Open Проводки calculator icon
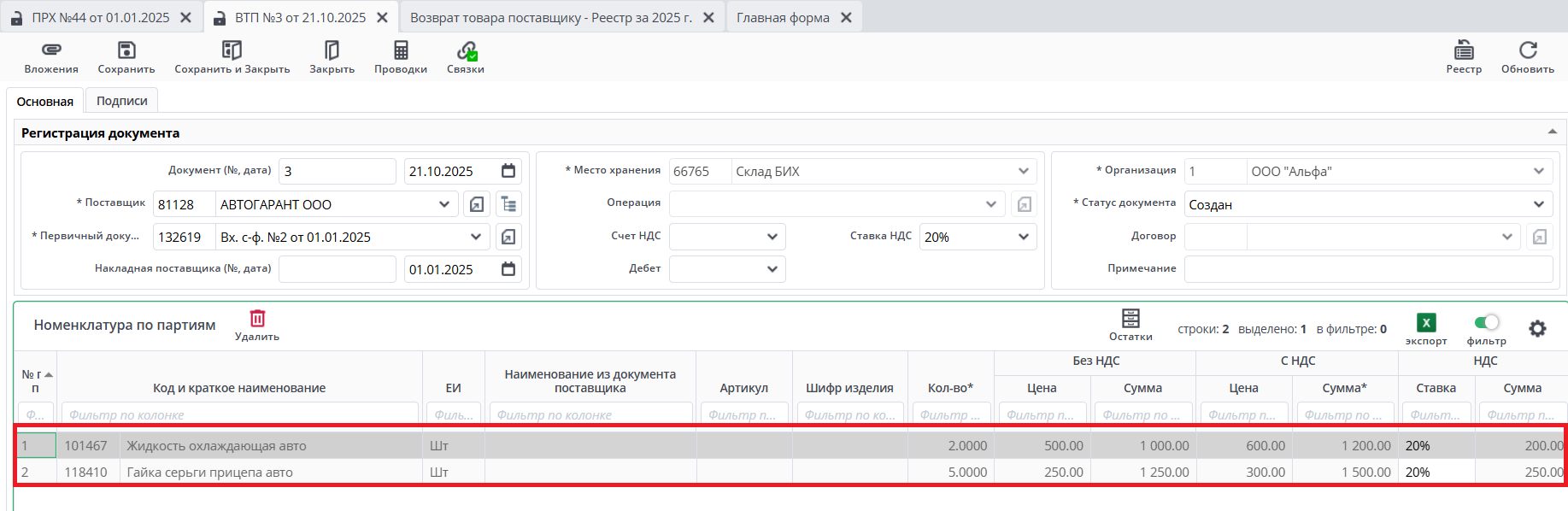 coord(401,51)
